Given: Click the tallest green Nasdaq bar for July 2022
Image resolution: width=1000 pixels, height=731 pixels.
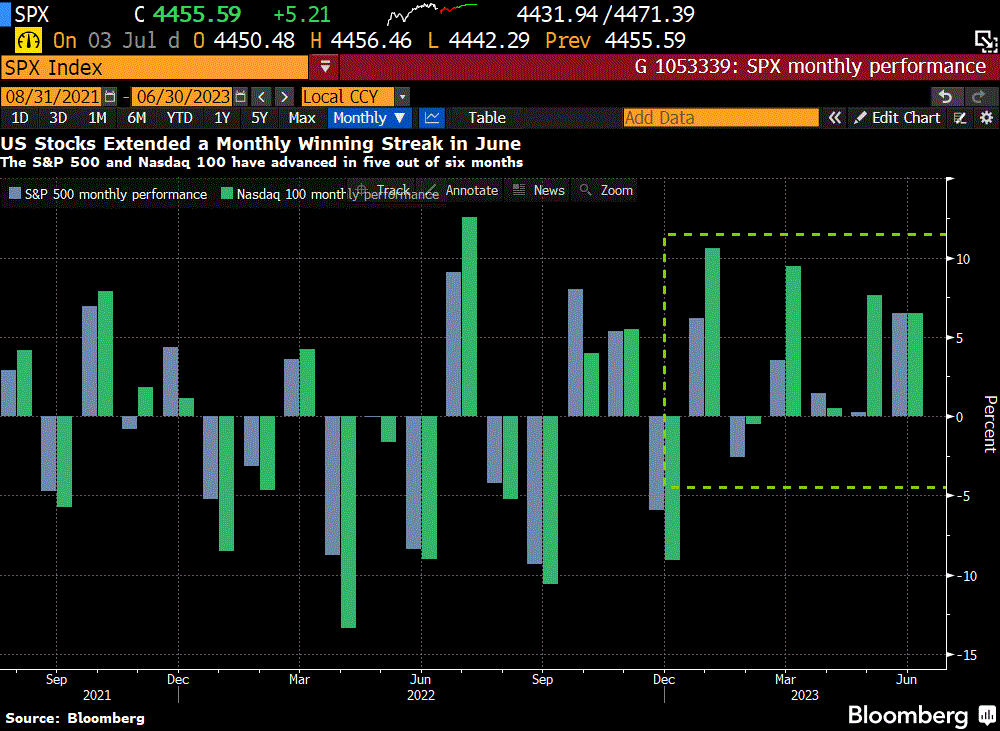Looking at the screenshot, I should [x=469, y=317].
